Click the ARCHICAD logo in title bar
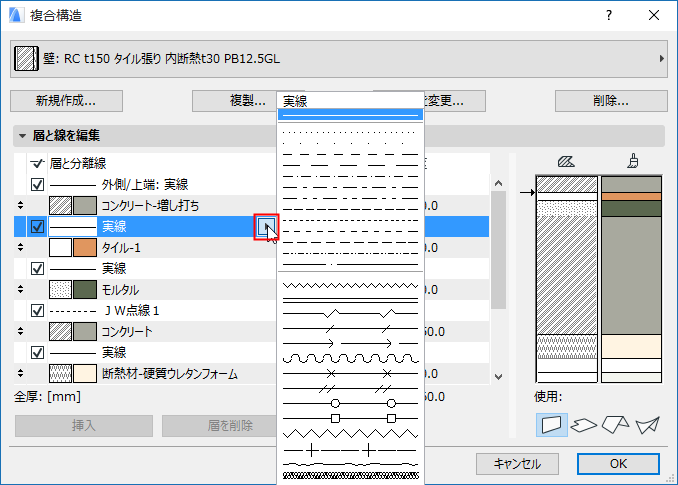 16,15
